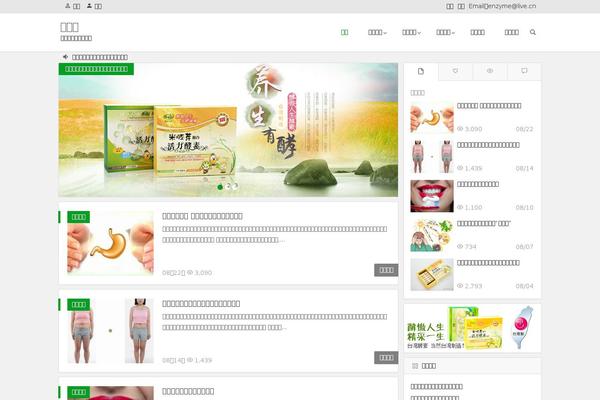The width and height of the screenshot is (600, 400).
Task: Select the comment bubble sidebar tab
Action: [x=524, y=71]
